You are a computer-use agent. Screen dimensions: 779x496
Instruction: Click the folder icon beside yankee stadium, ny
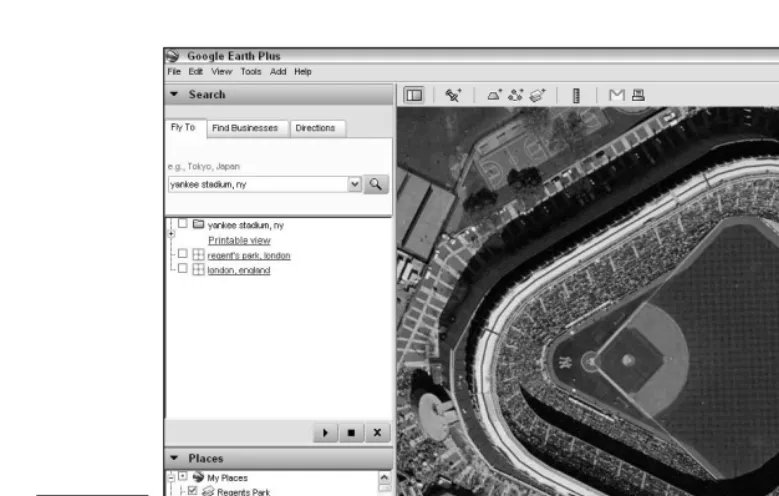tap(198, 224)
